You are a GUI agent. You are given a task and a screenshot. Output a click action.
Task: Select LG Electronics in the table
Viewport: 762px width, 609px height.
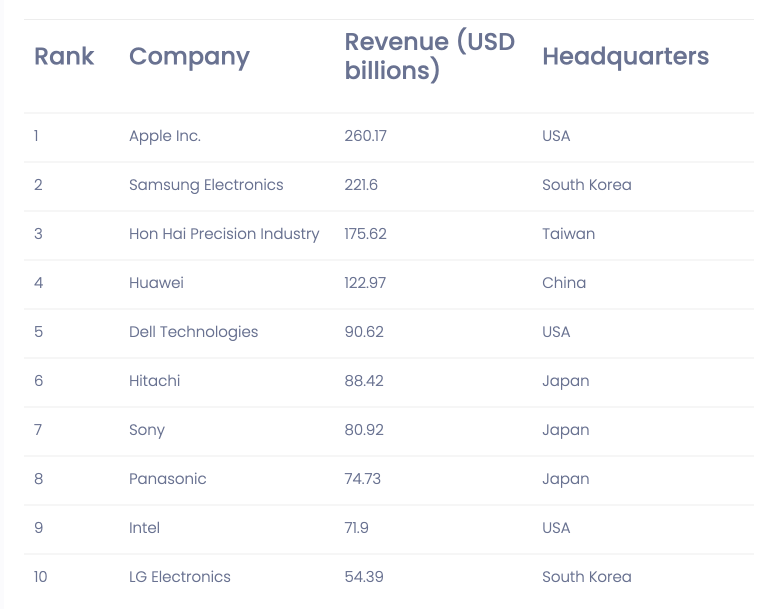tap(180, 577)
